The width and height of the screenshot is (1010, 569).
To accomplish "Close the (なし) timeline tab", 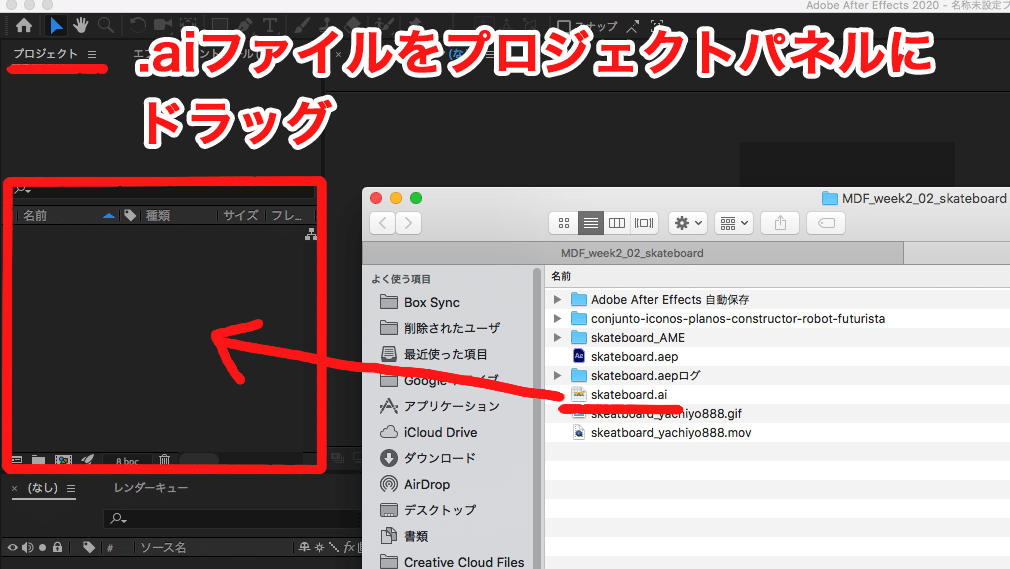I will (x=14, y=488).
